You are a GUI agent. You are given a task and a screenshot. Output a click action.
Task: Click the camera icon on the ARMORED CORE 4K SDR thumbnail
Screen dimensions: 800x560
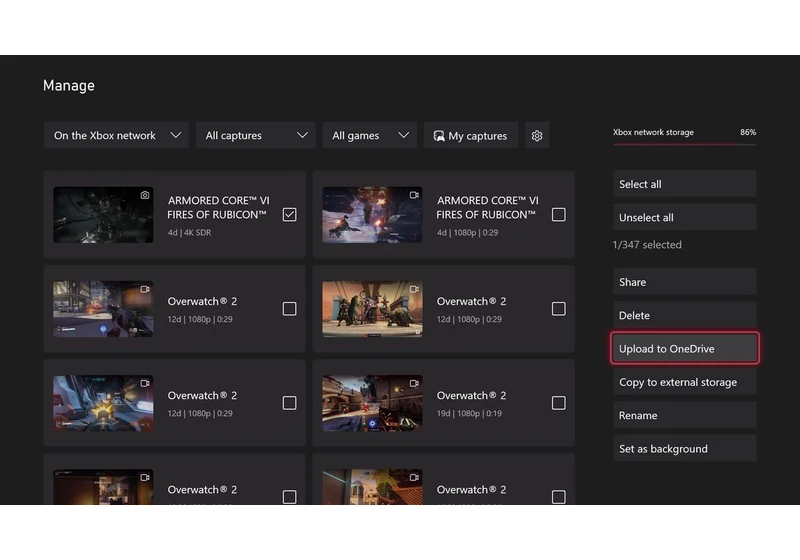(145, 195)
